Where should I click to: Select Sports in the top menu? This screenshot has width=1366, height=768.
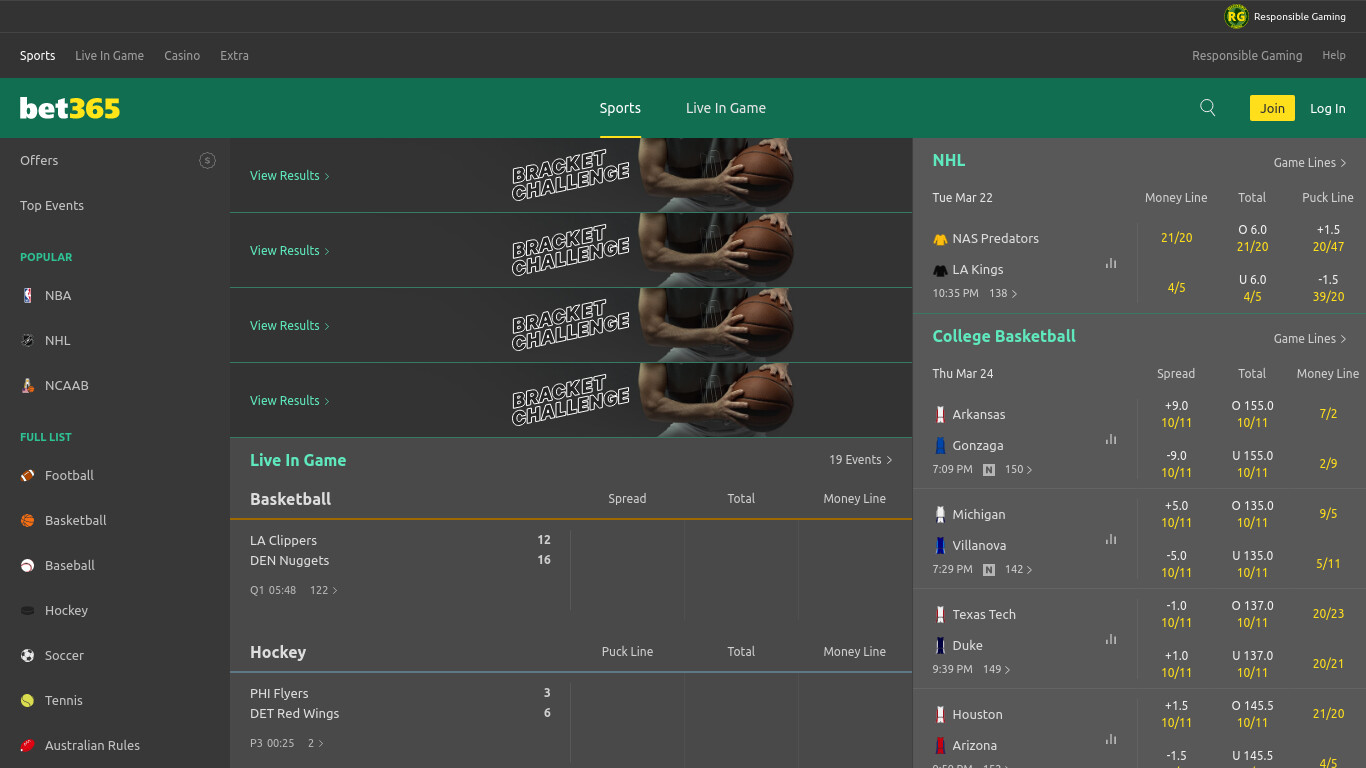38,56
